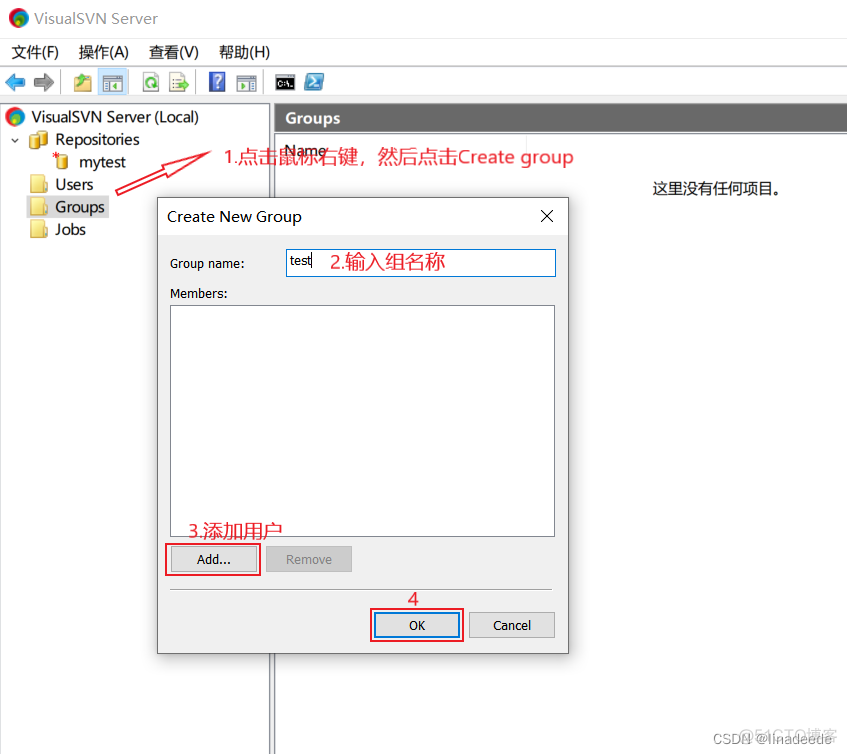Collapse the Repositories tree node

pos(15,140)
